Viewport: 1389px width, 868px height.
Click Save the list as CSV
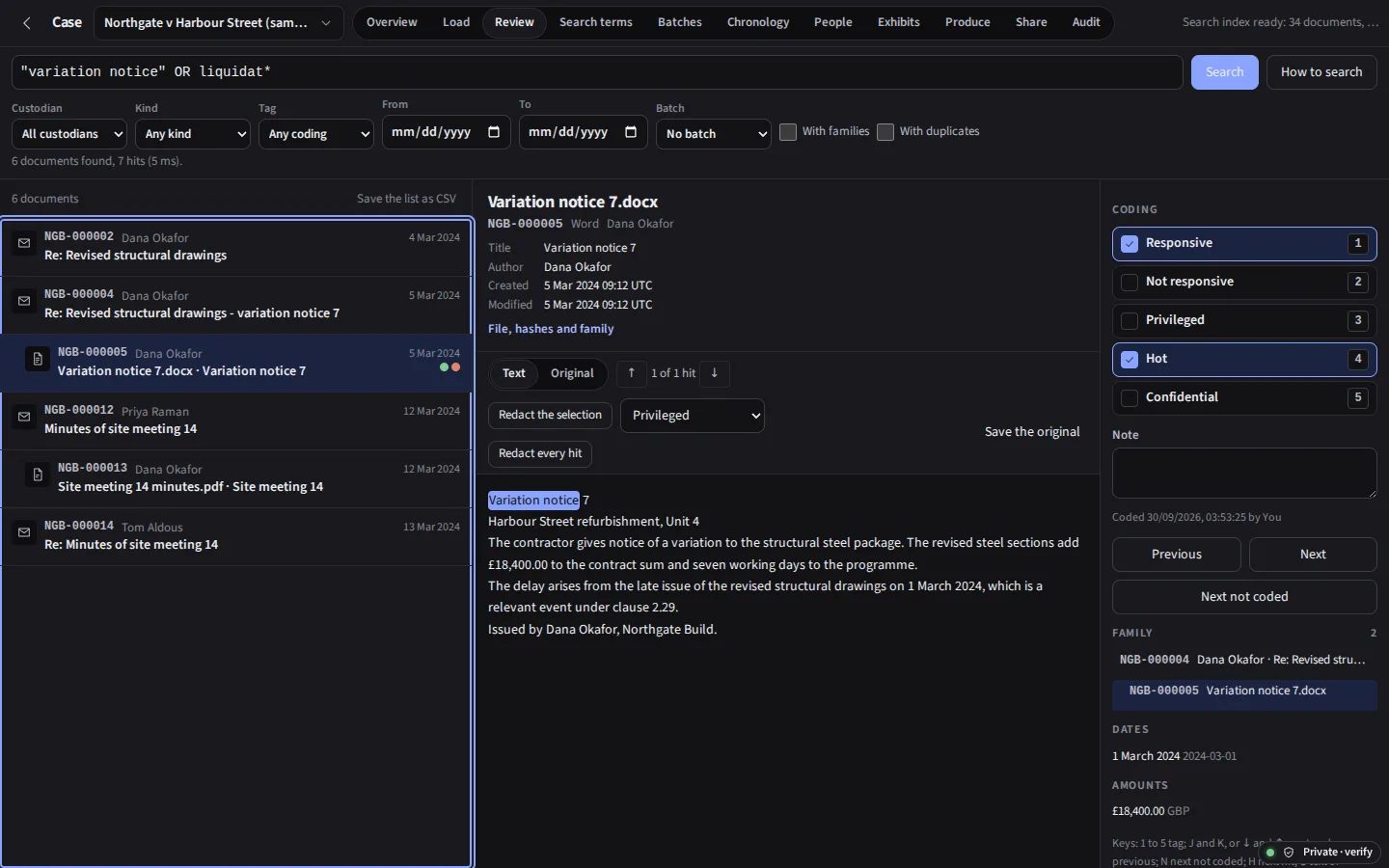click(x=406, y=199)
